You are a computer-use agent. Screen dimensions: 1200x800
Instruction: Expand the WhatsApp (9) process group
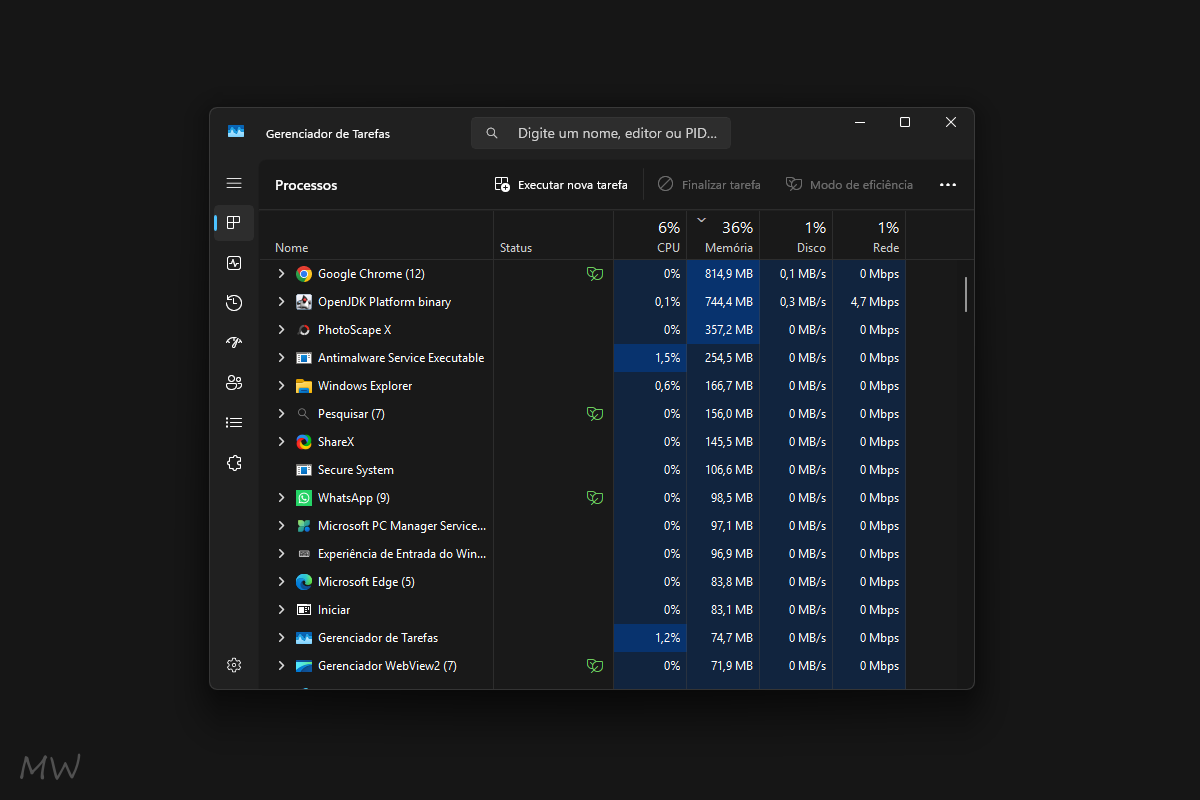click(x=281, y=498)
